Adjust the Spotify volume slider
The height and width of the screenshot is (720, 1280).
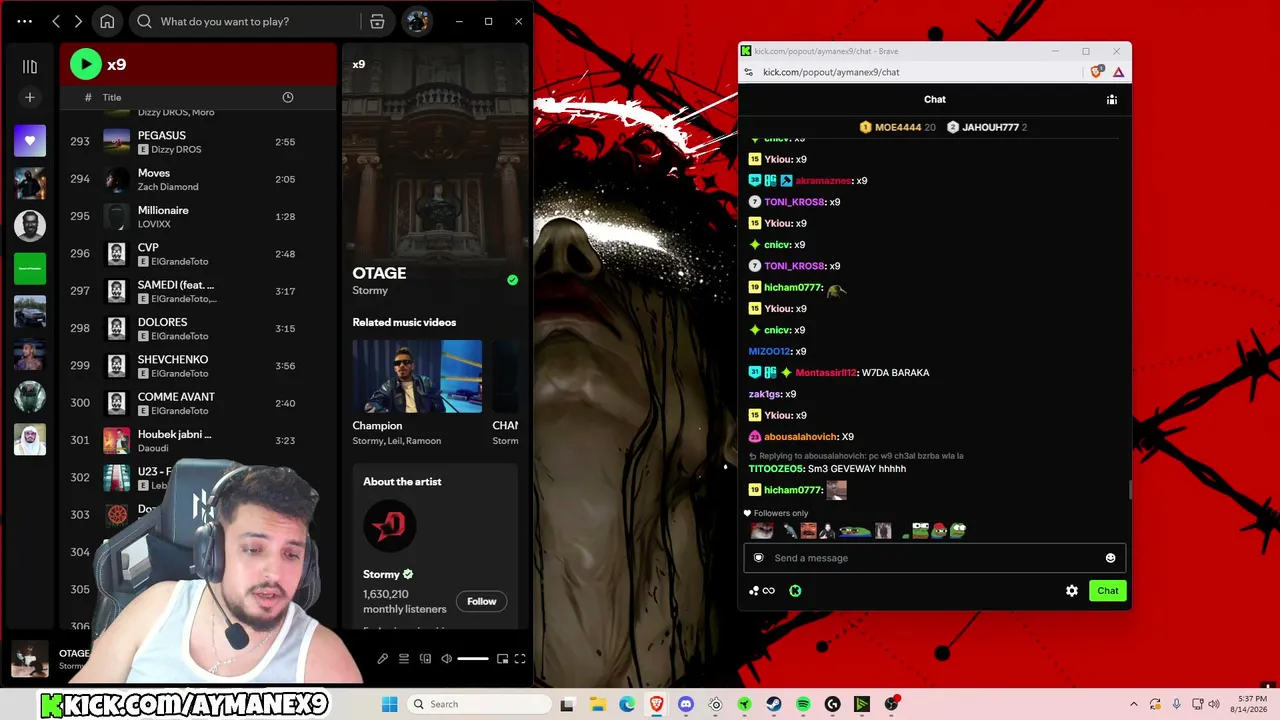473,659
